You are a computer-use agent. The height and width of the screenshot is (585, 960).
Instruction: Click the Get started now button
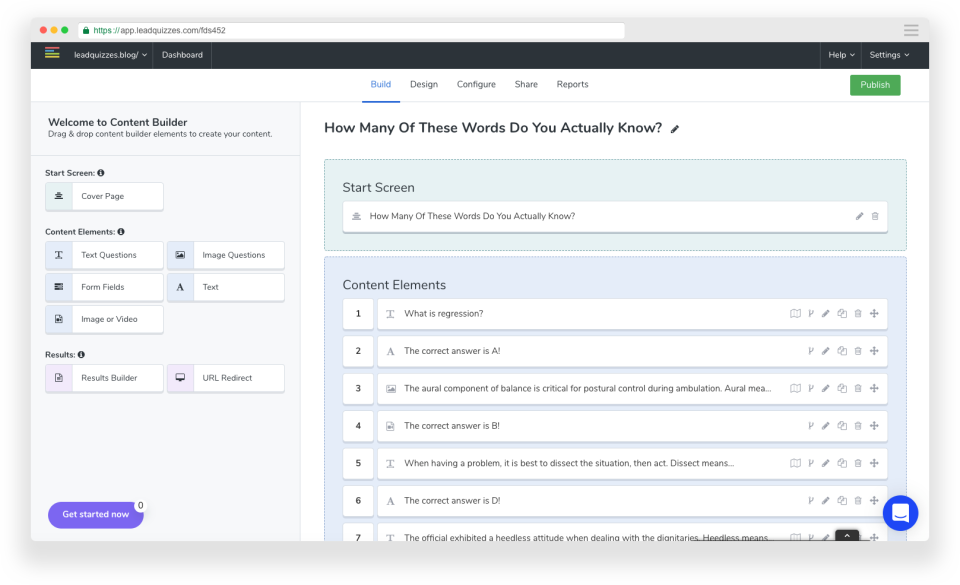(96, 514)
